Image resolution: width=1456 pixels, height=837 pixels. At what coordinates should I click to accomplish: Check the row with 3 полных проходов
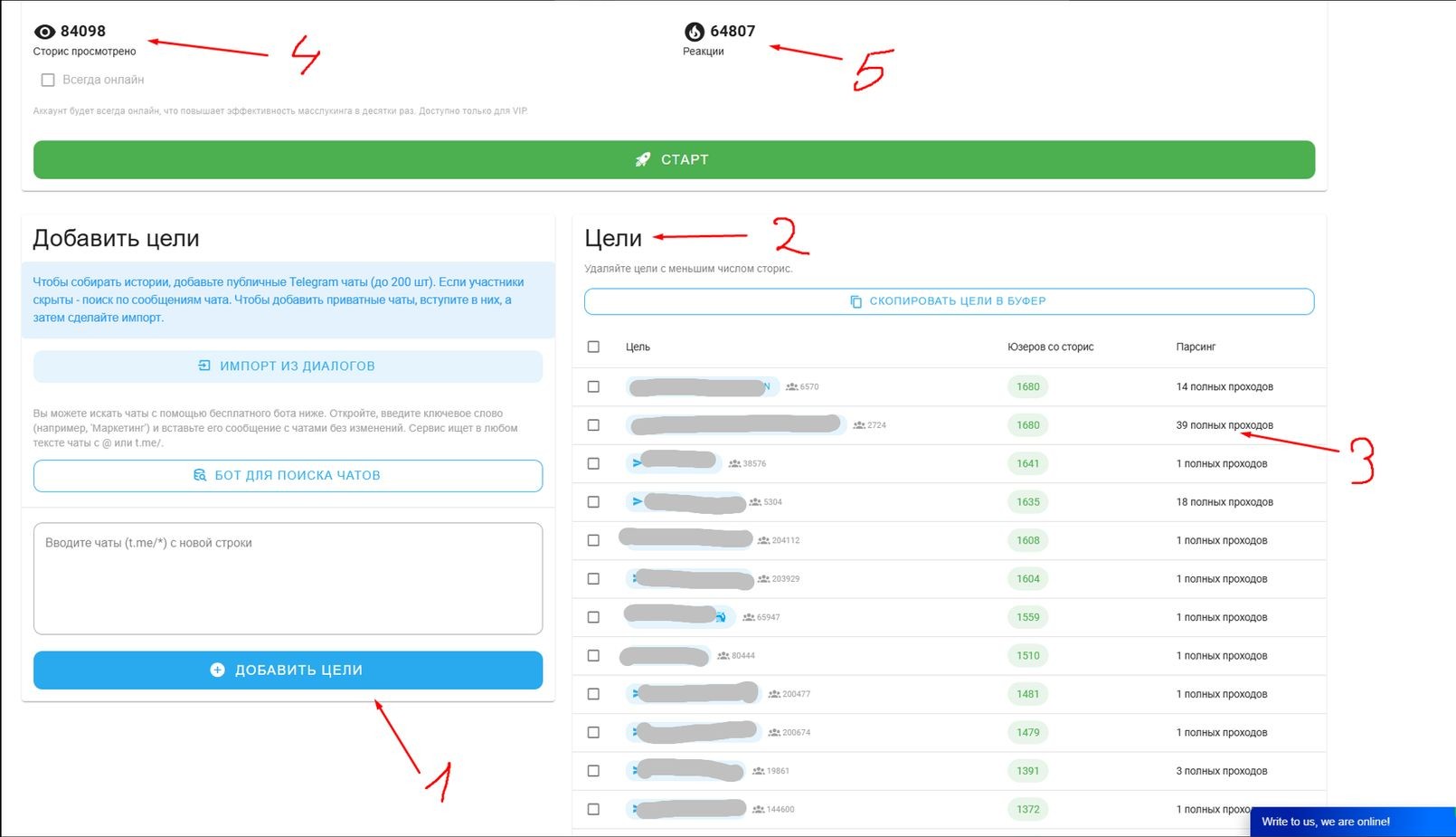tap(593, 771)
